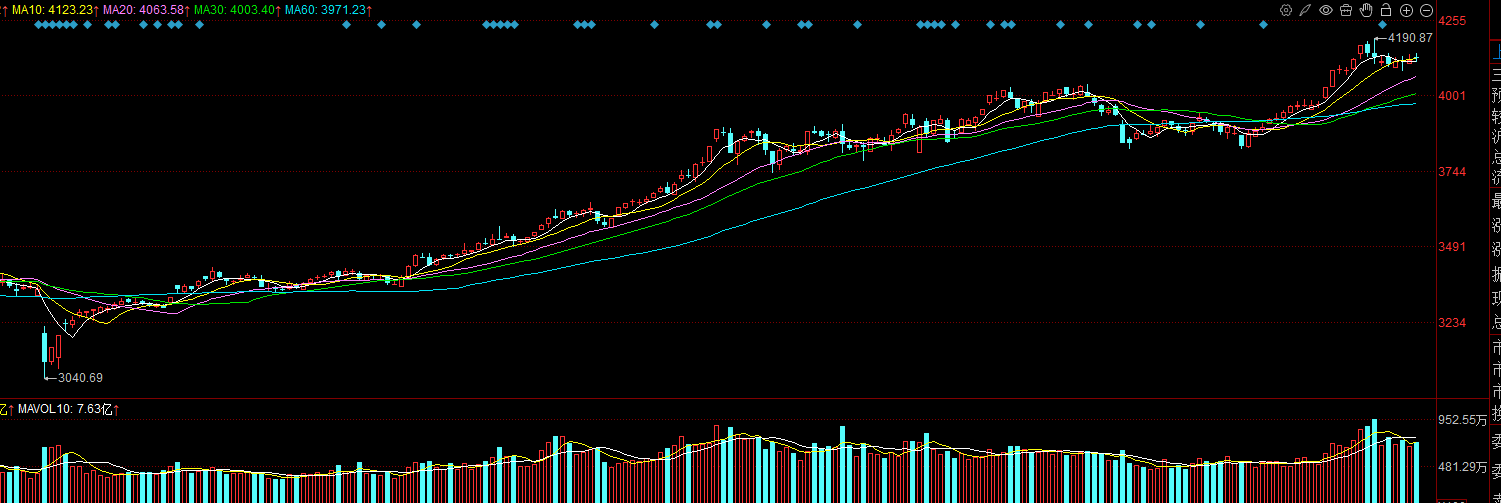Zoom in with the plus circle icon
The image size is (1501, 503).
tap(1406, 10)
